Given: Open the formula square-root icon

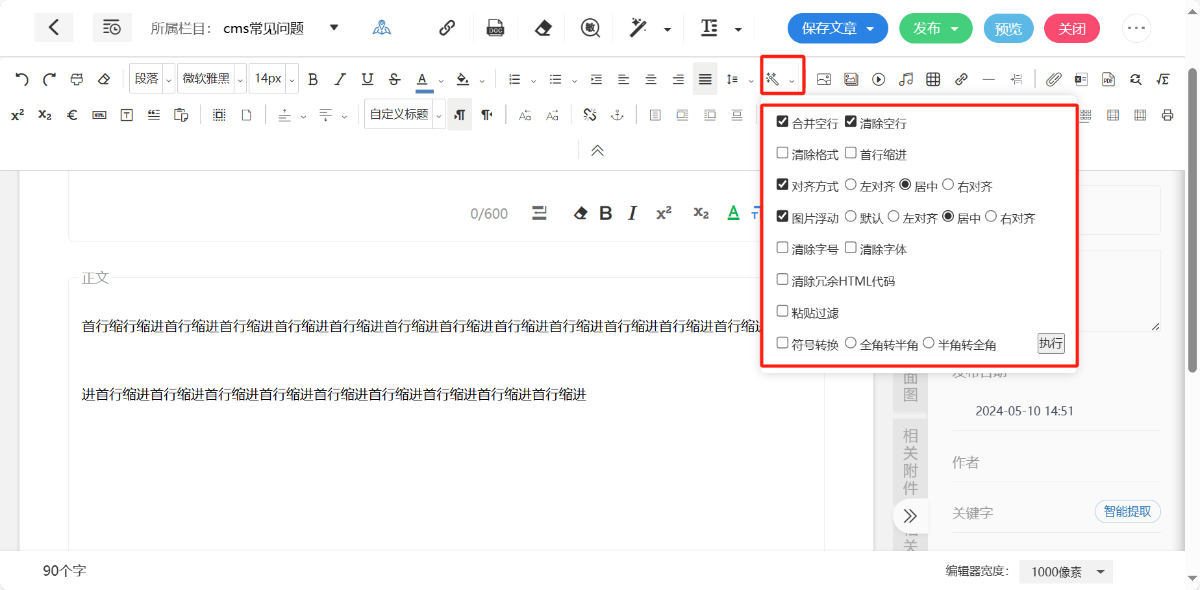Looking at the screenshot, I should coord(1162,79).
